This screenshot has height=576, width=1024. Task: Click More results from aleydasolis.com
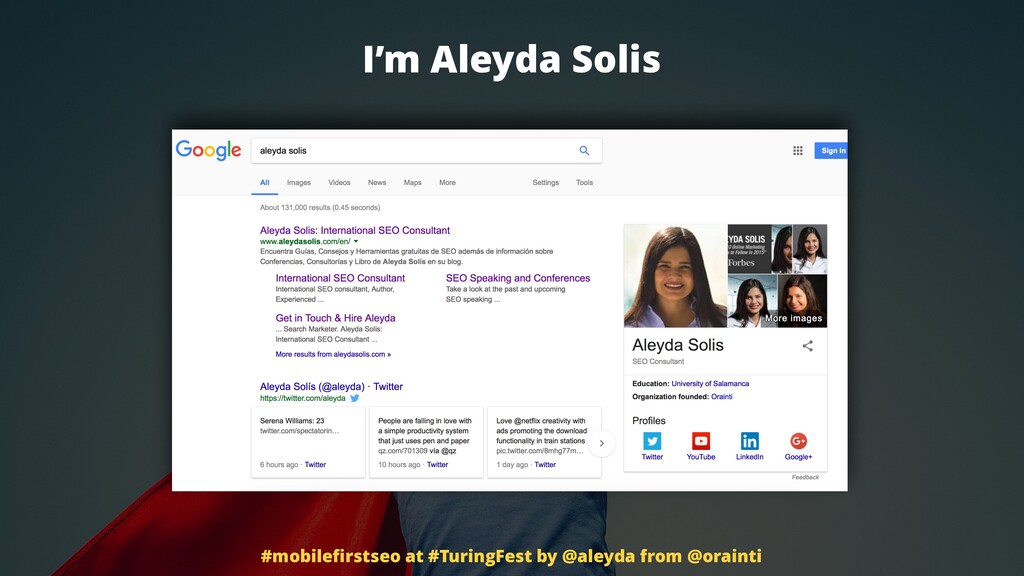click(333, 354)
